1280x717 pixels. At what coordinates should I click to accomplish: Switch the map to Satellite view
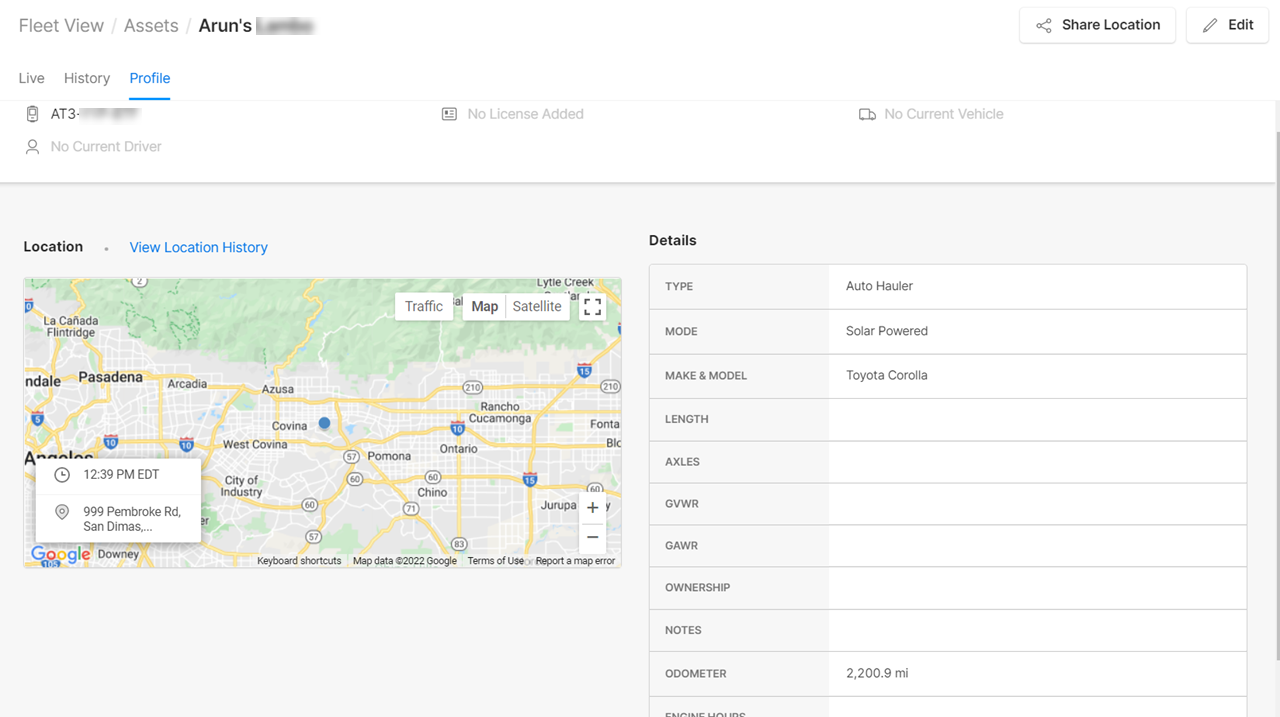537,307
